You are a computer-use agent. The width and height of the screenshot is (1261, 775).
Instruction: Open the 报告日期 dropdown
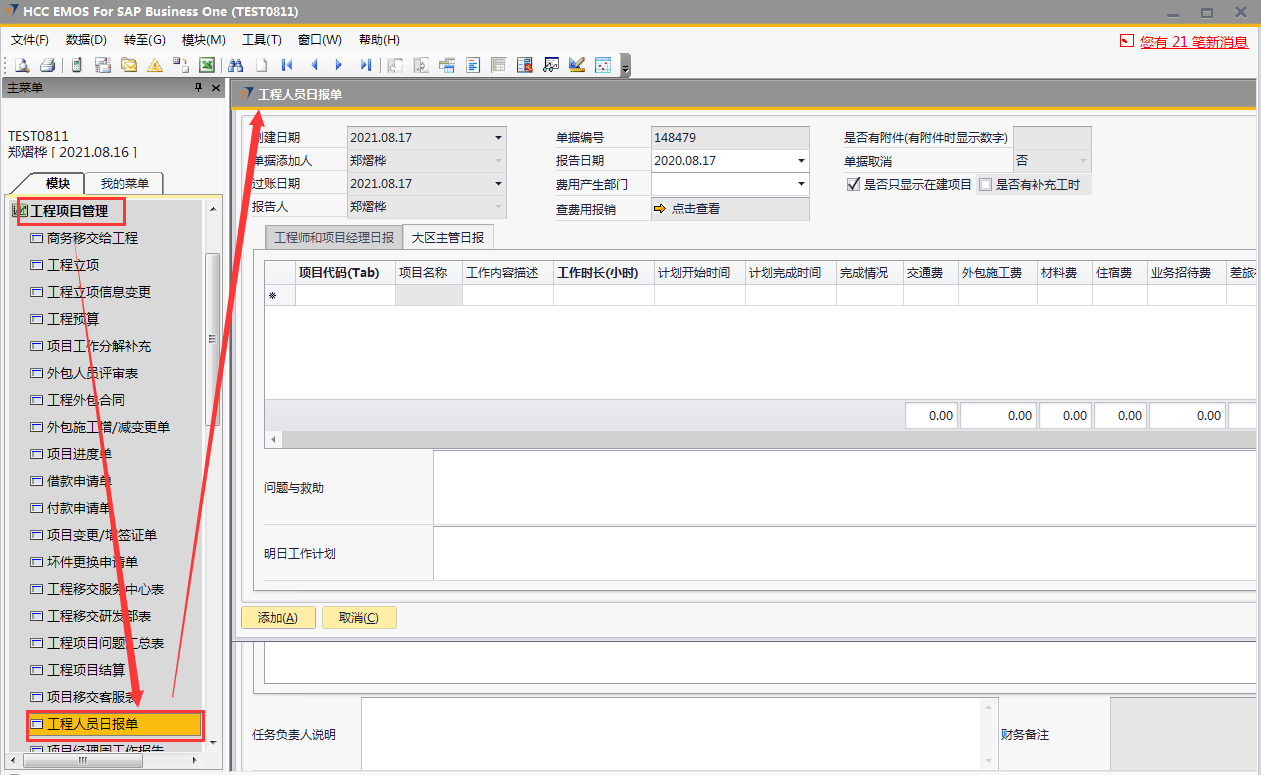[801, 161]
